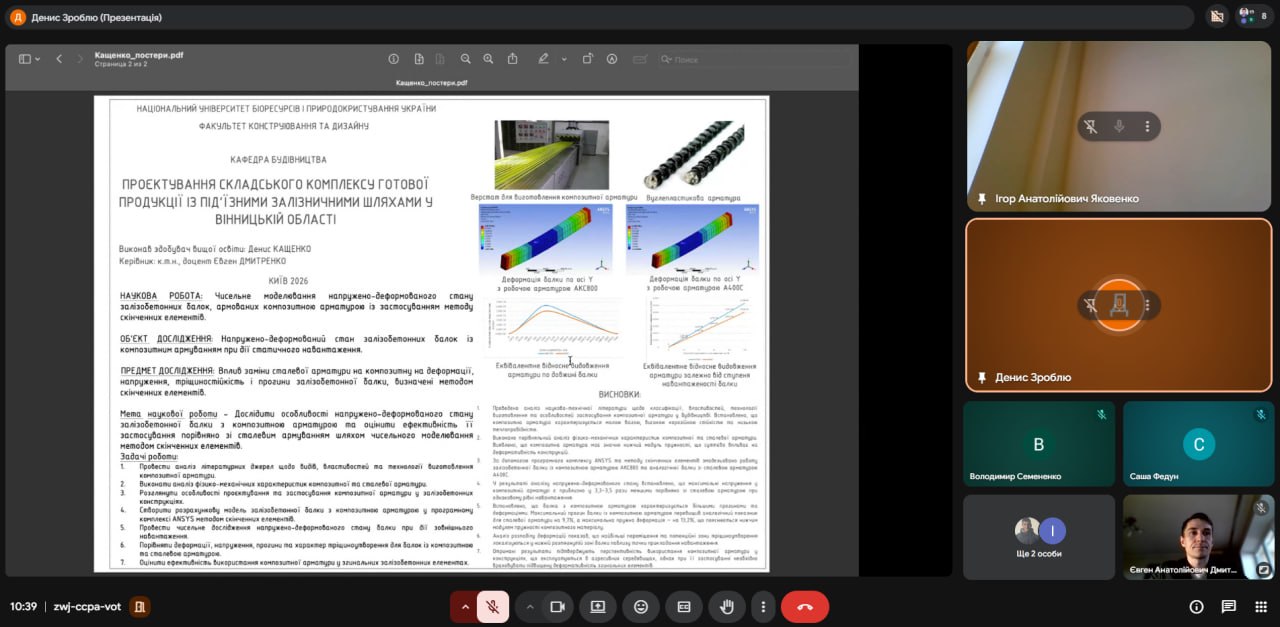Rotate the page using the rotate icon
1280x627 pixels.
pos(587,59)
